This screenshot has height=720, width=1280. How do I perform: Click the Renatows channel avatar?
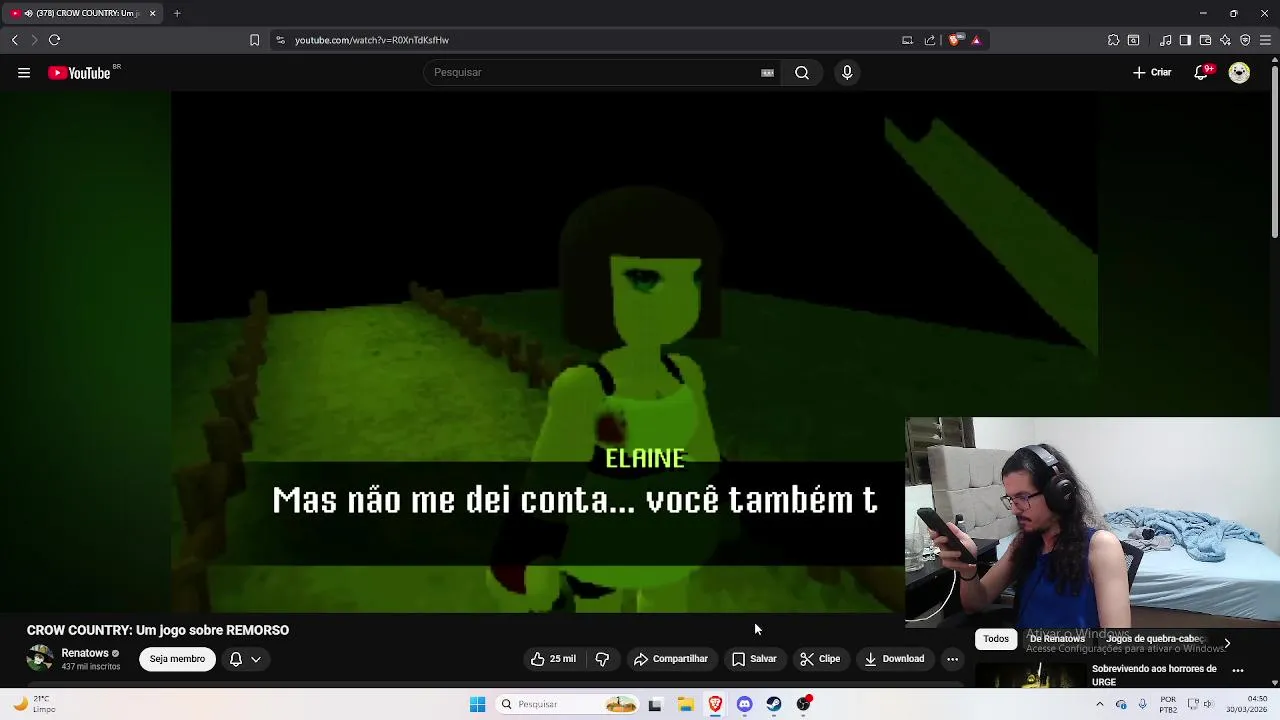pyautogui.click(x=40, y=659)
